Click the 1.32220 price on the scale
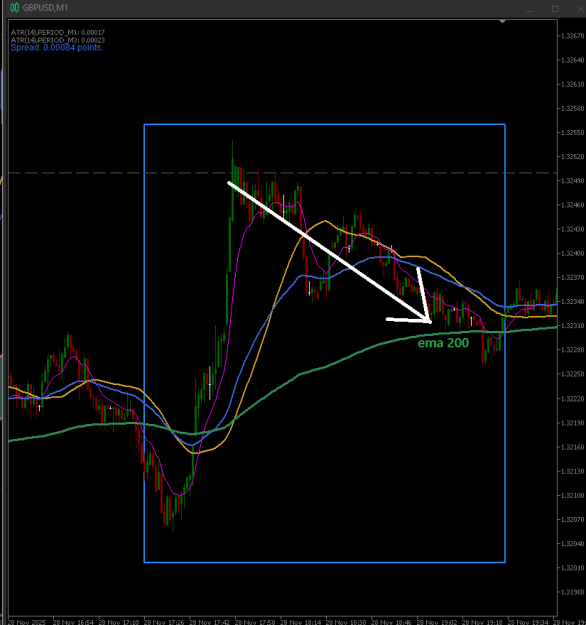The height and width of the screenshot is (625, 586). [x=572, y=399]
